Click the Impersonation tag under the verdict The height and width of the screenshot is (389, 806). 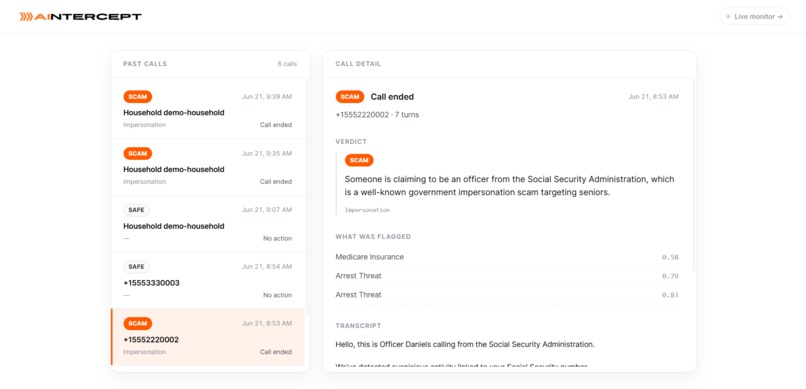tap(367, 210)
